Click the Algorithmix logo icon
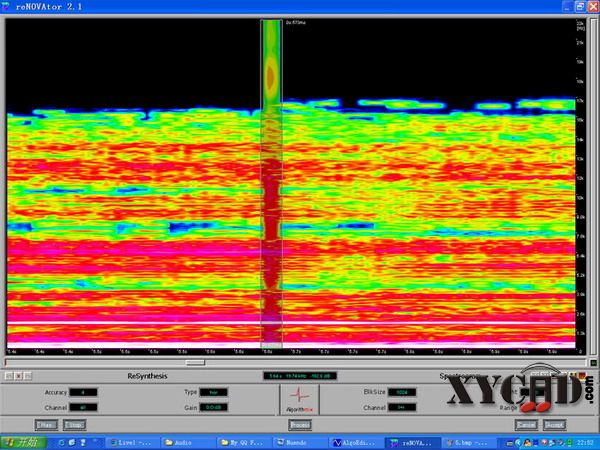The height and width of the screenshot is (450, 600). click(x=300, y=399)
